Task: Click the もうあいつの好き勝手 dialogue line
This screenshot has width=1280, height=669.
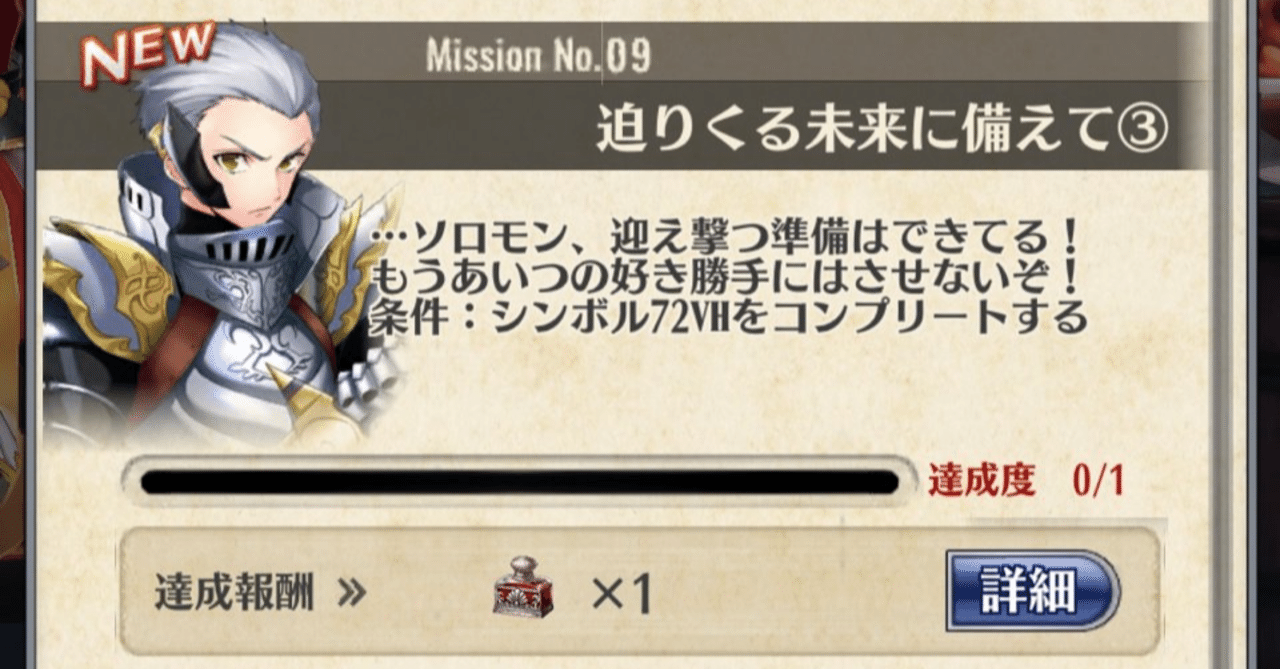Action: pyautogui.click(x=726, y=278)
